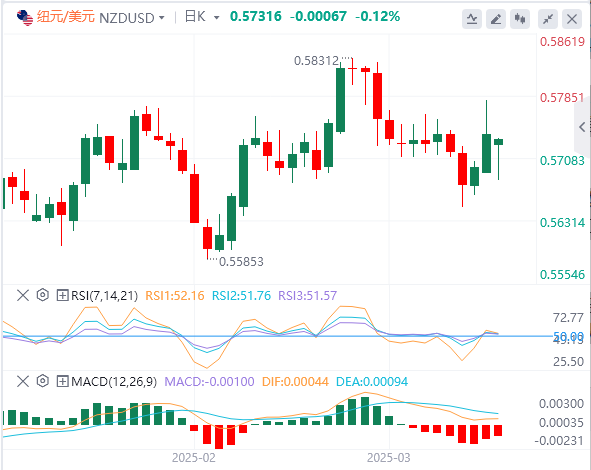Click the 2025-03 date marker
591x470 pixels.
click(x=389, y=458)
